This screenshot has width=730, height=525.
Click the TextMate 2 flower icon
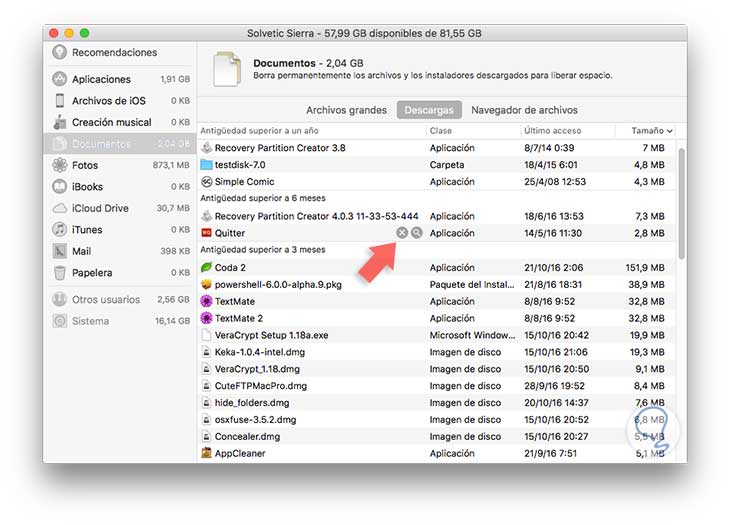206,318
